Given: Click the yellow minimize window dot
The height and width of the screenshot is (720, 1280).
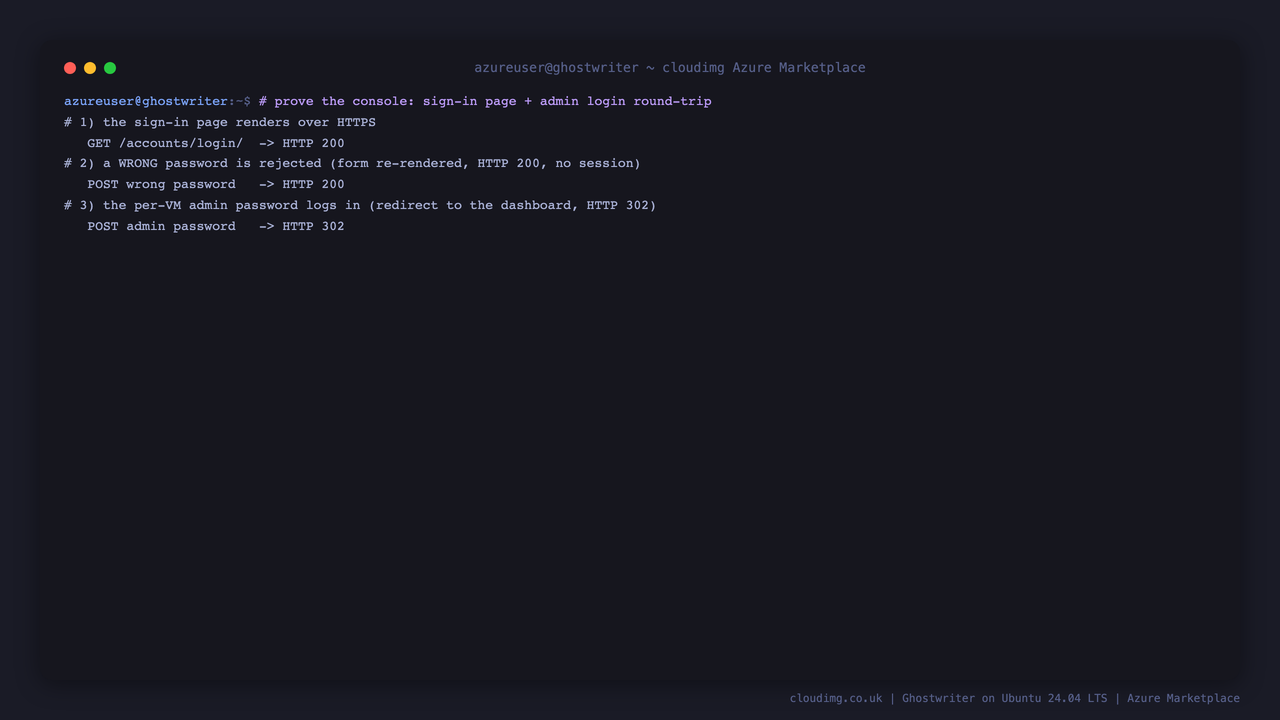Looking at the screenshot, I should pyautogui.click(x=90, y=68).
